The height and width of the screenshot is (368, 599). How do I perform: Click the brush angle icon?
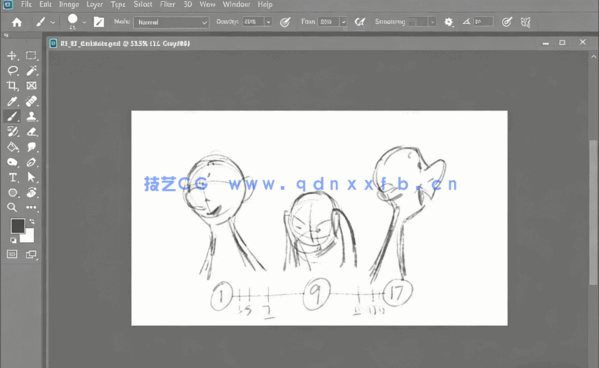point(466,22)
